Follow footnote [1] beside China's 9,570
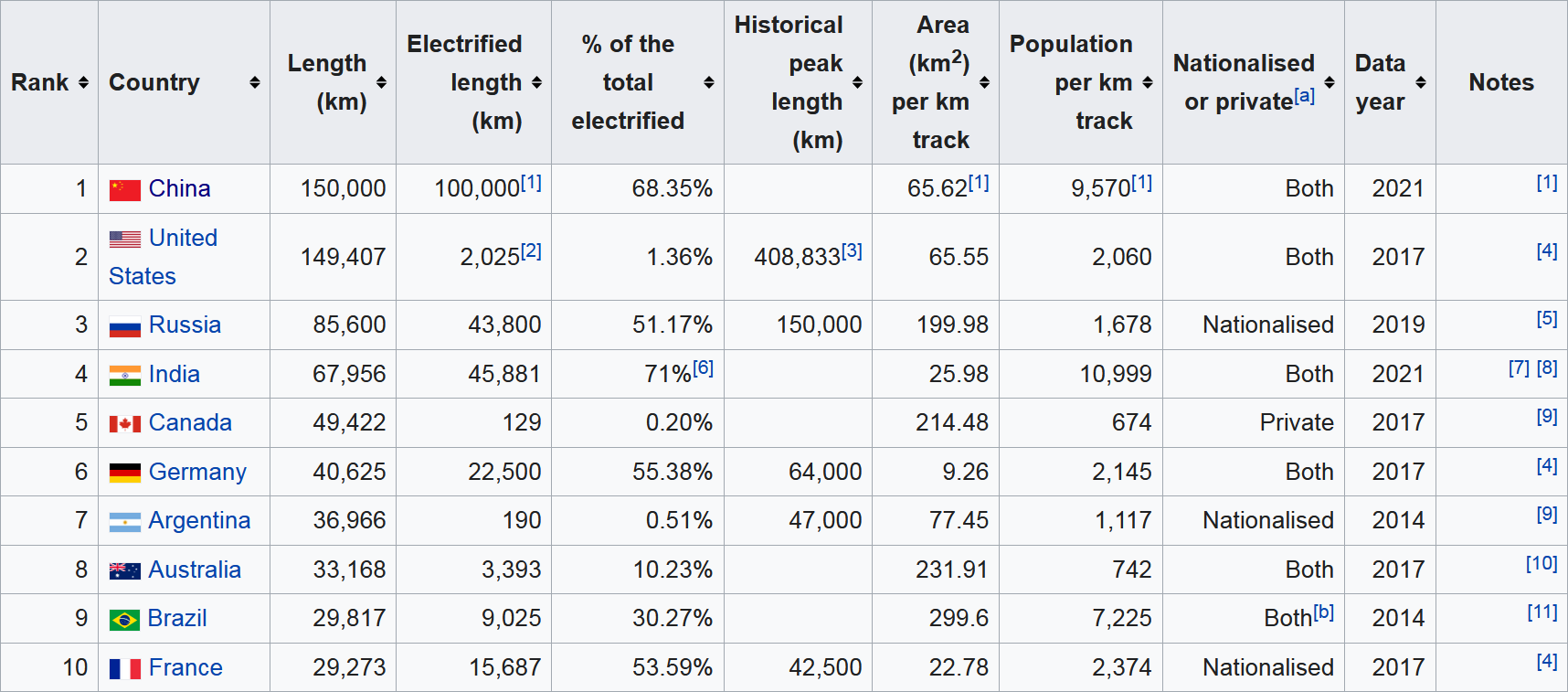Viewport: 1568px width, 692px height. point(1141,183)
